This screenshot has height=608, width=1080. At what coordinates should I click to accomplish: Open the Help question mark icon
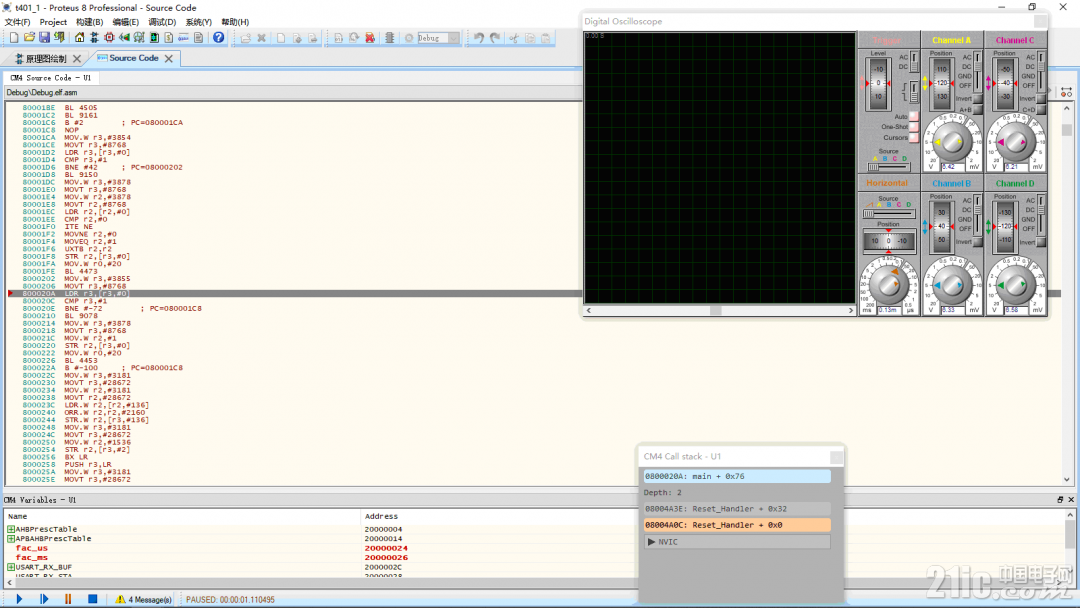[218, 38]
